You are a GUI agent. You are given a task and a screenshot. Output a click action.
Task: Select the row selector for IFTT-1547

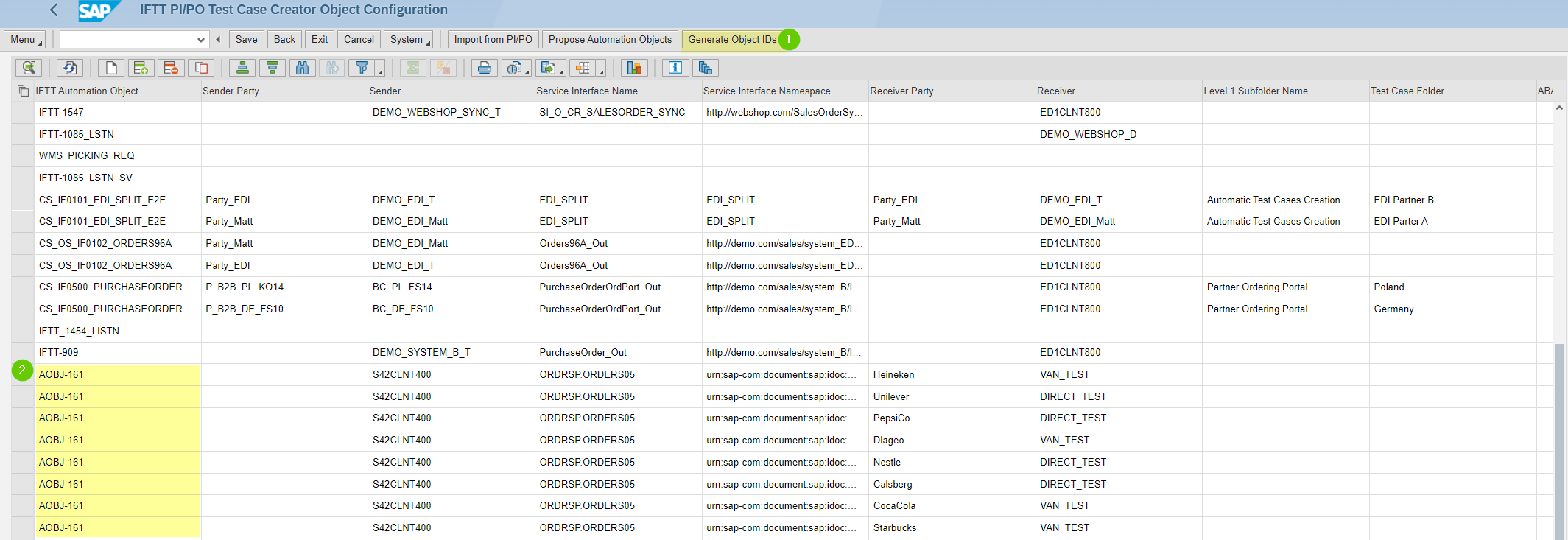tap(23, 113)
